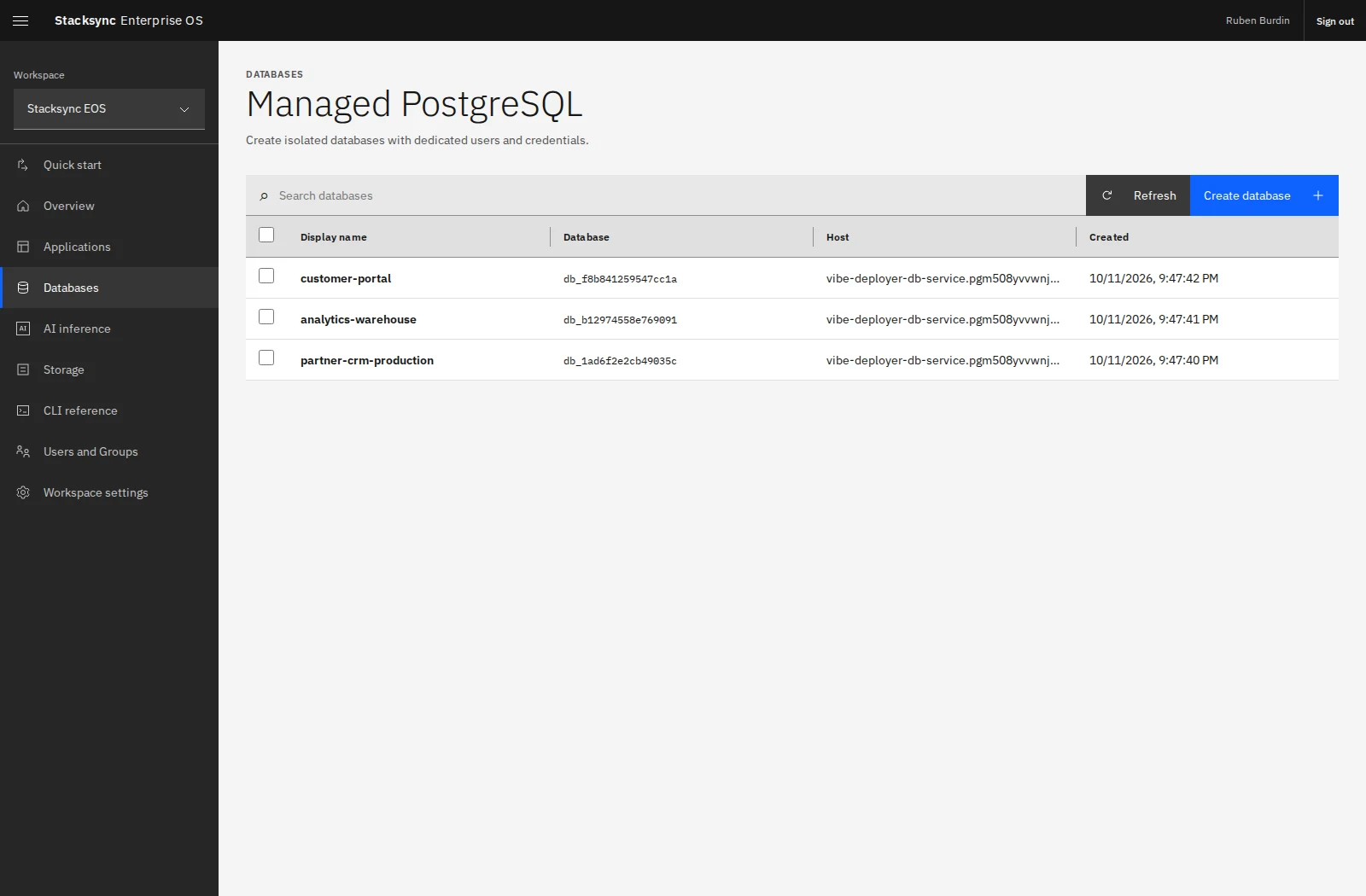Open the analytics-warehouse database

tap(359, 319)
